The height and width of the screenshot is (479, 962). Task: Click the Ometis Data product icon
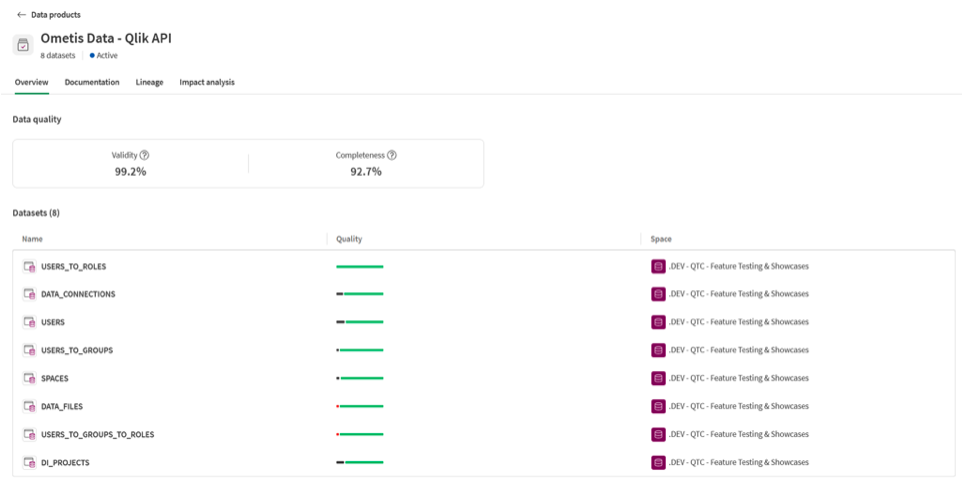pos(23,45)
